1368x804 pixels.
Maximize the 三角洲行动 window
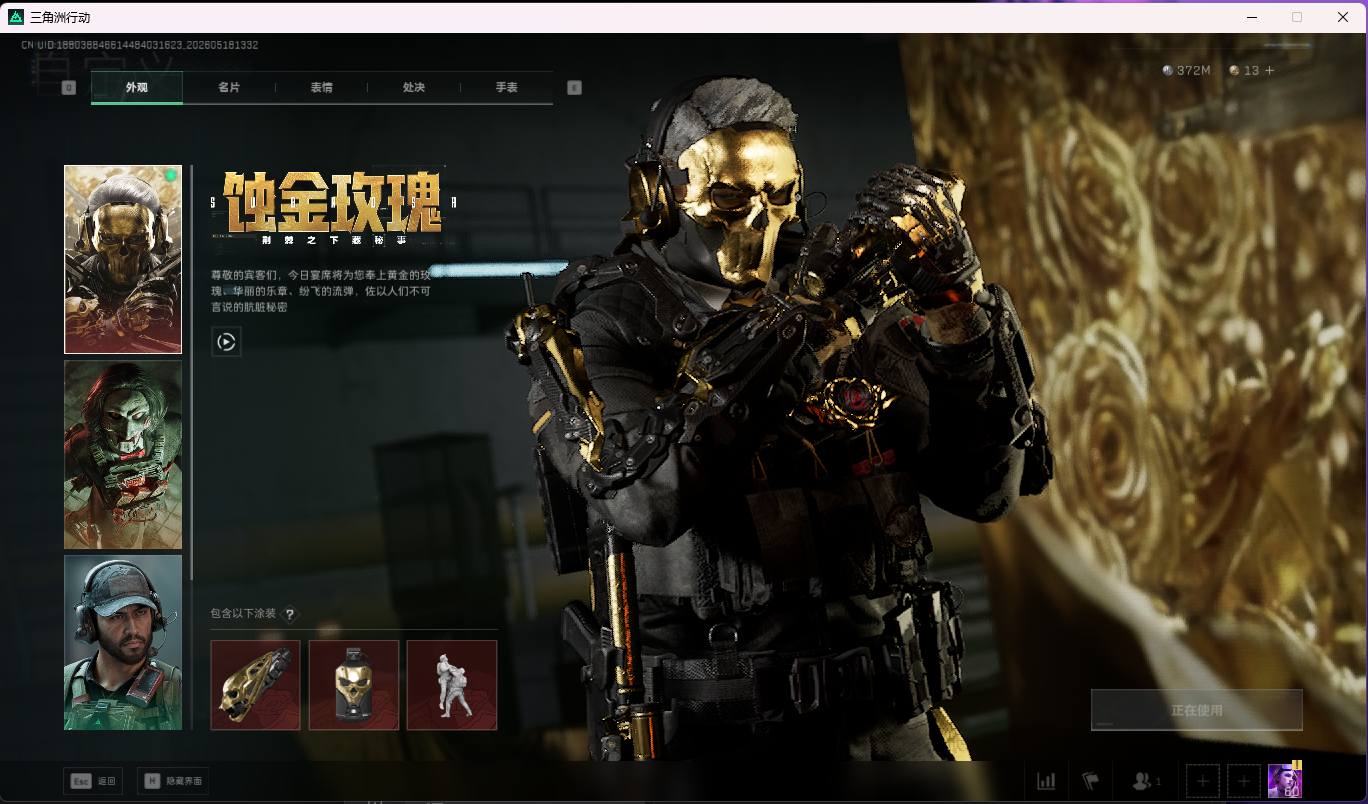point(1297,17)
